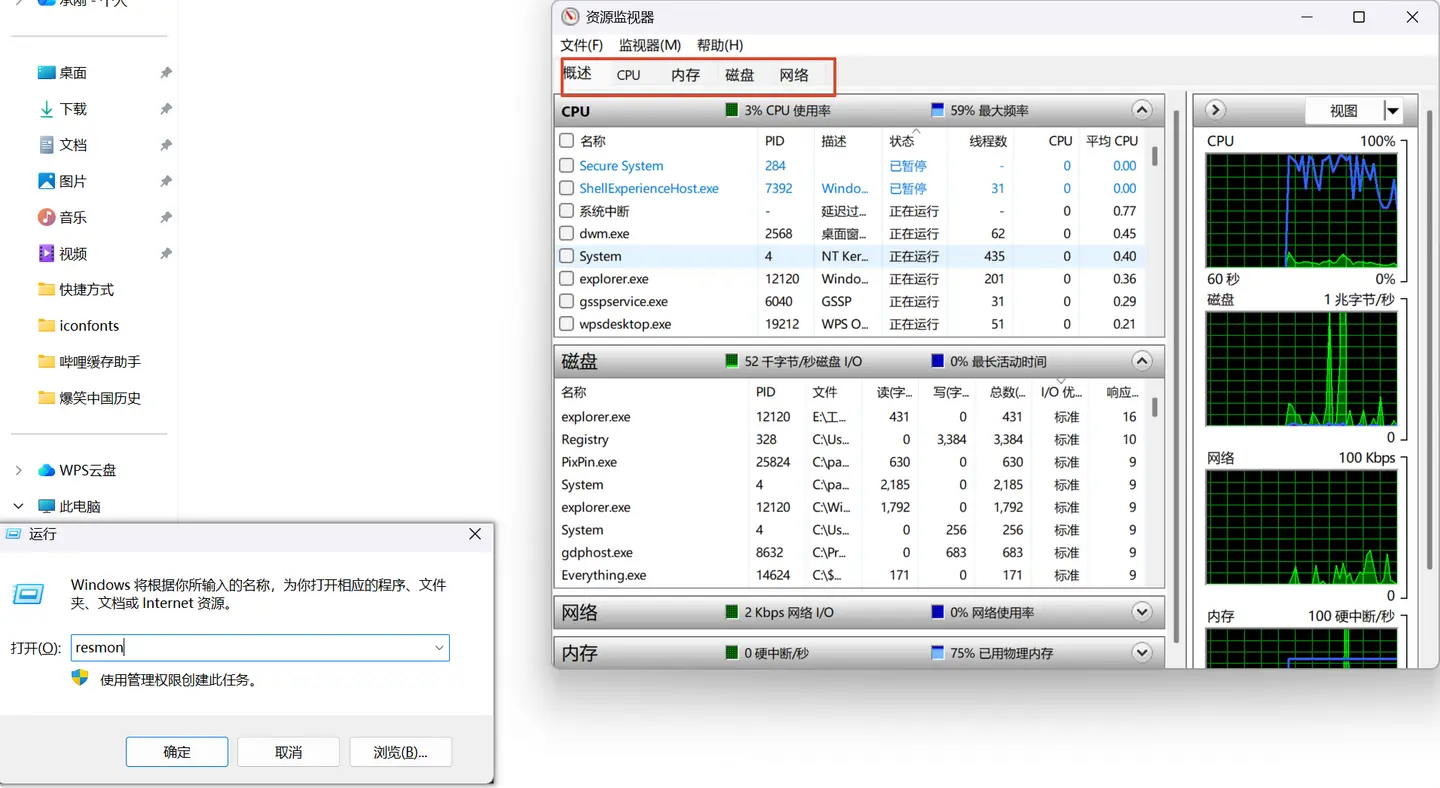The image size is (1440, 788).
Task: Tick the System process checkbox in CPU list
Action: [566, 256]
